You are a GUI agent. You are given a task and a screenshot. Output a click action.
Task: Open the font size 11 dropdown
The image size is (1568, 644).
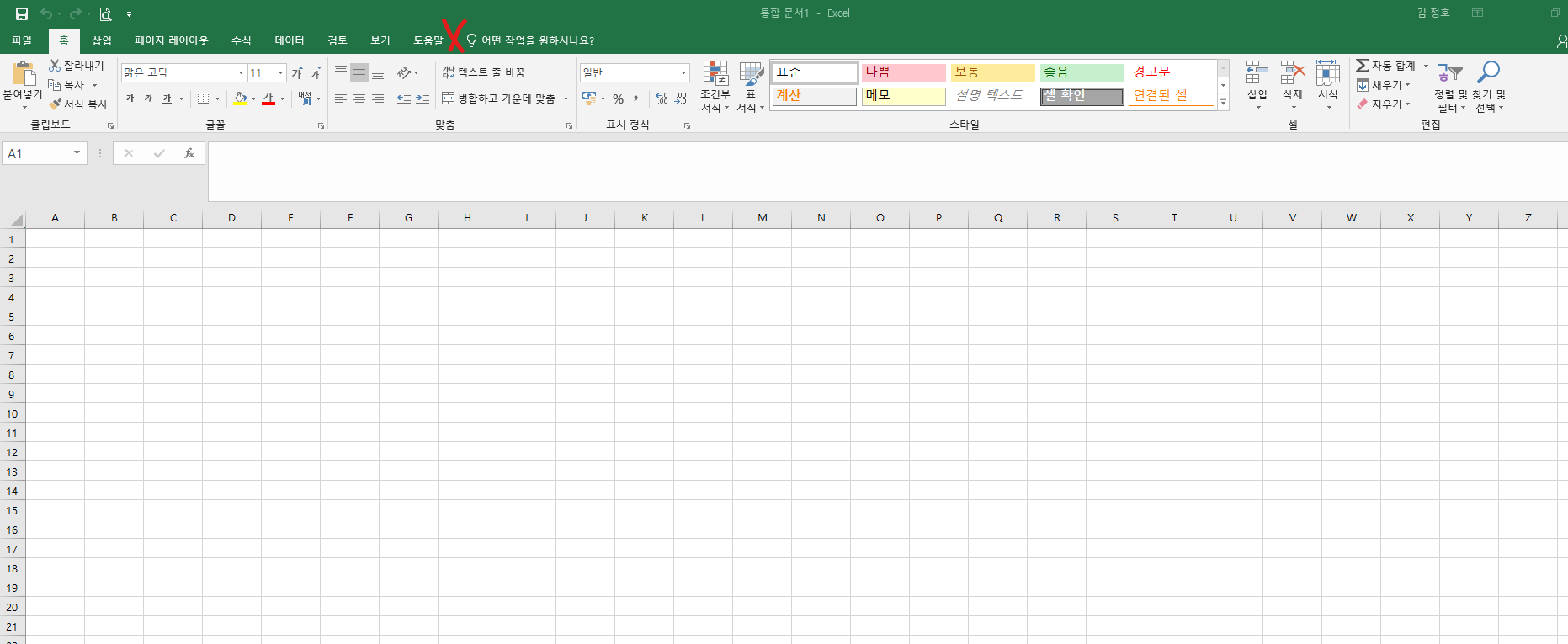(x=281, y=73)
